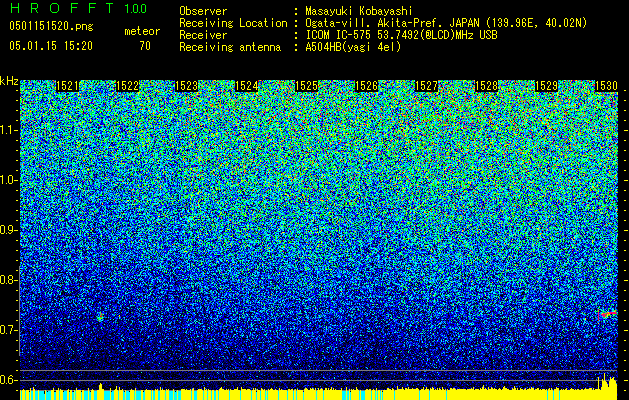Click the 1524 time marker
The image size is (629, 400).
pyautogui.click(x=246, y=86)
